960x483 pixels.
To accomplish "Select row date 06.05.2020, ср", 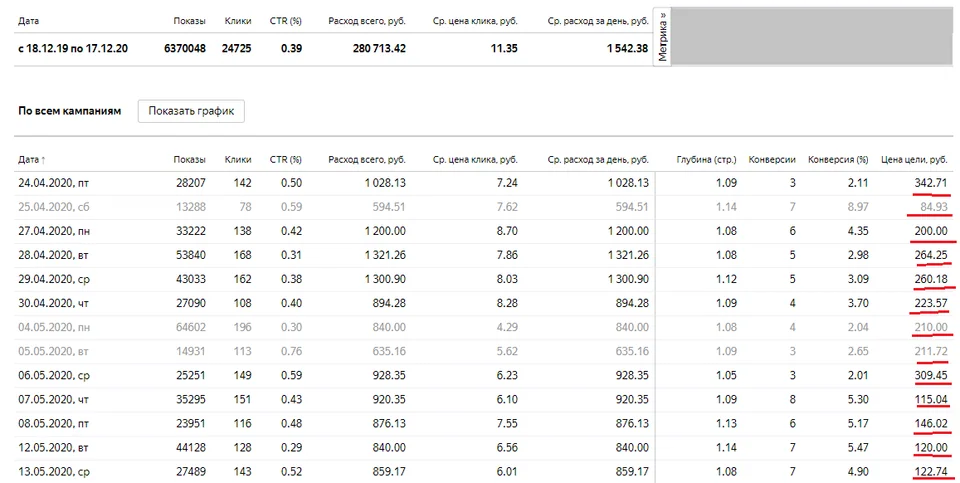I will pos(53,375).
